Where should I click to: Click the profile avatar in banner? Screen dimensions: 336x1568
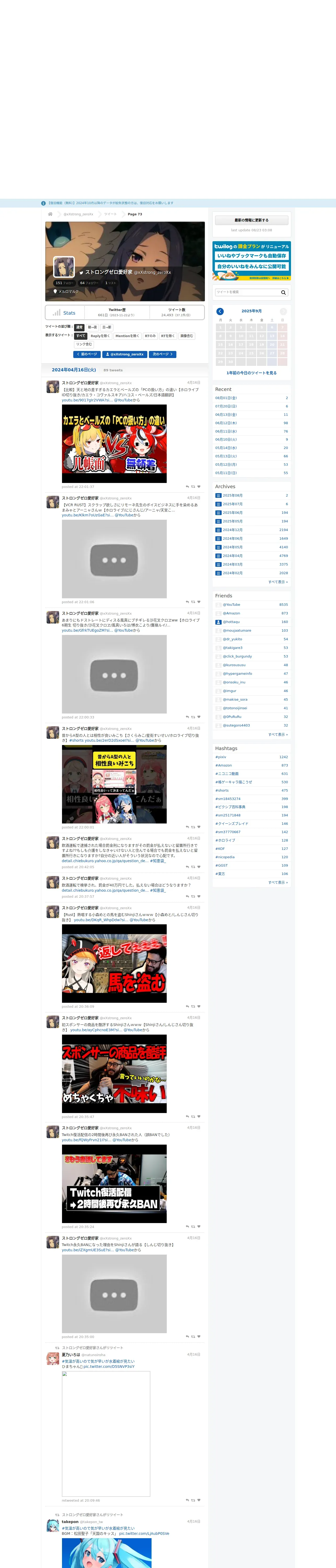64,267
